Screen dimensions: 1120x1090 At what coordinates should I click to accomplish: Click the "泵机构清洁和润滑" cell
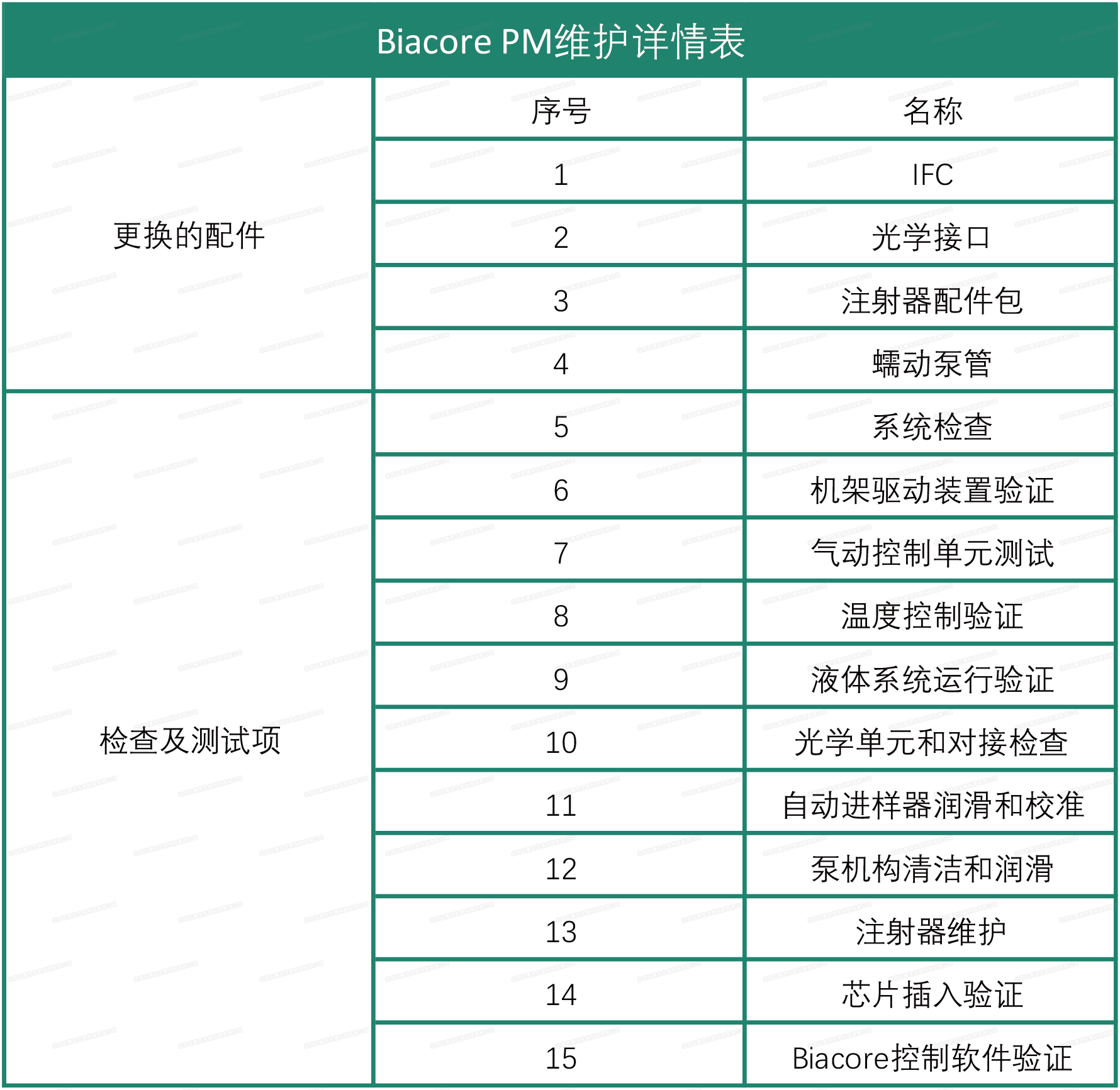tap(931, 865)
